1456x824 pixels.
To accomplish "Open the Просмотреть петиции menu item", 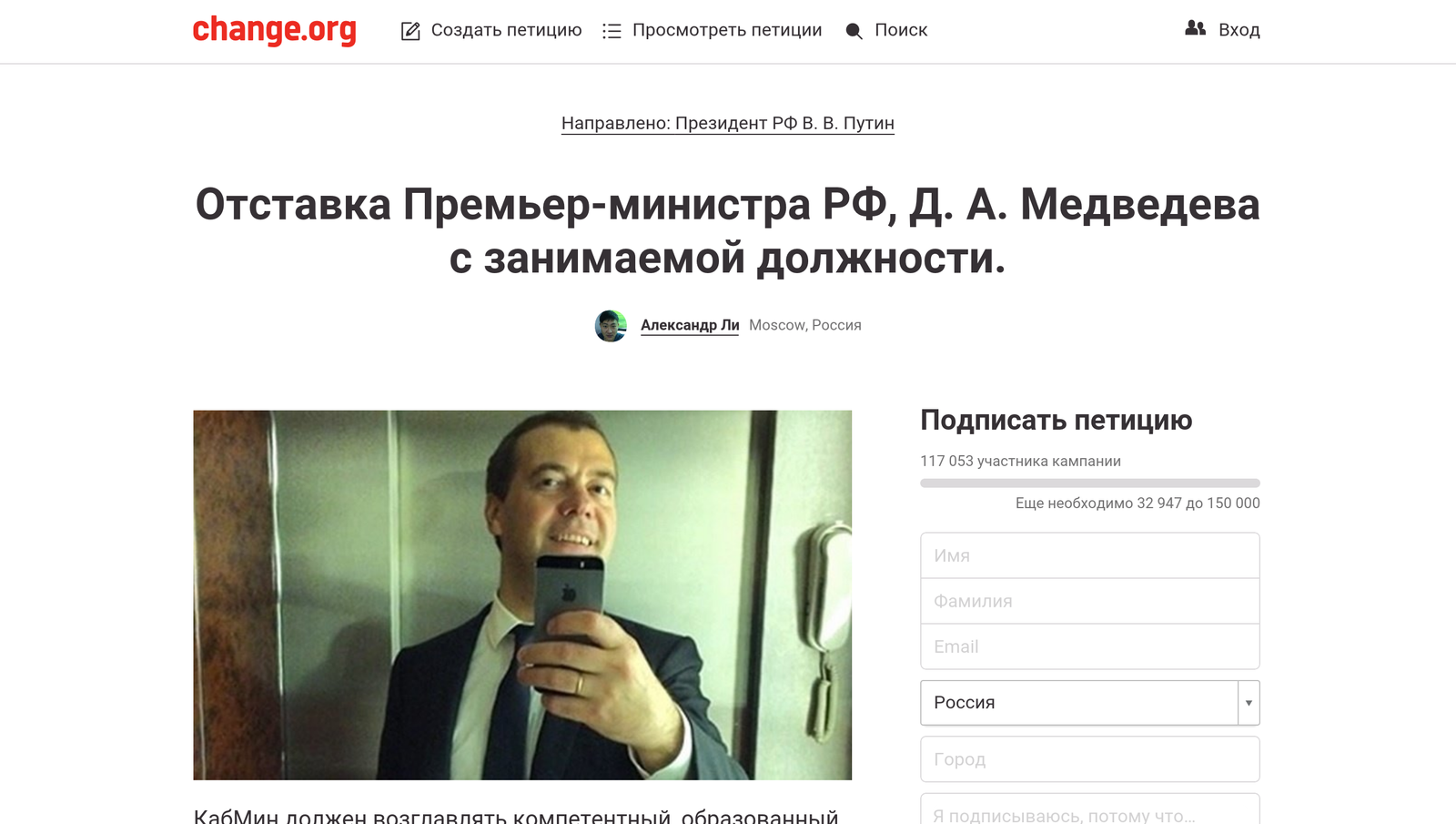I will pos(727,30).
